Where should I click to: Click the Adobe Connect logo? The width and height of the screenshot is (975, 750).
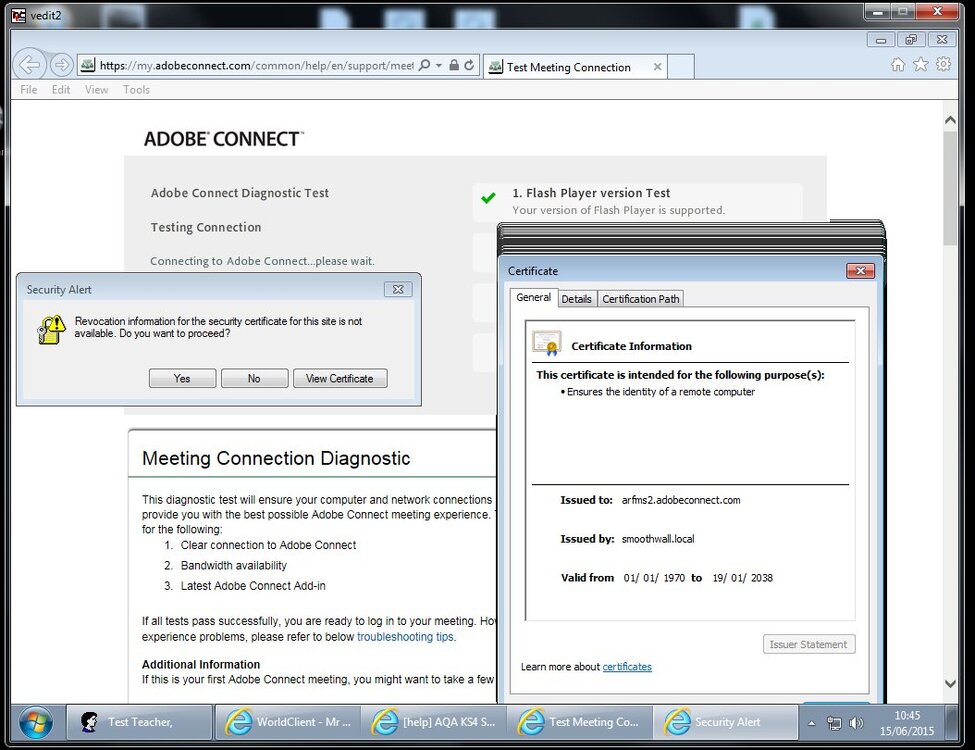[224, 139]
